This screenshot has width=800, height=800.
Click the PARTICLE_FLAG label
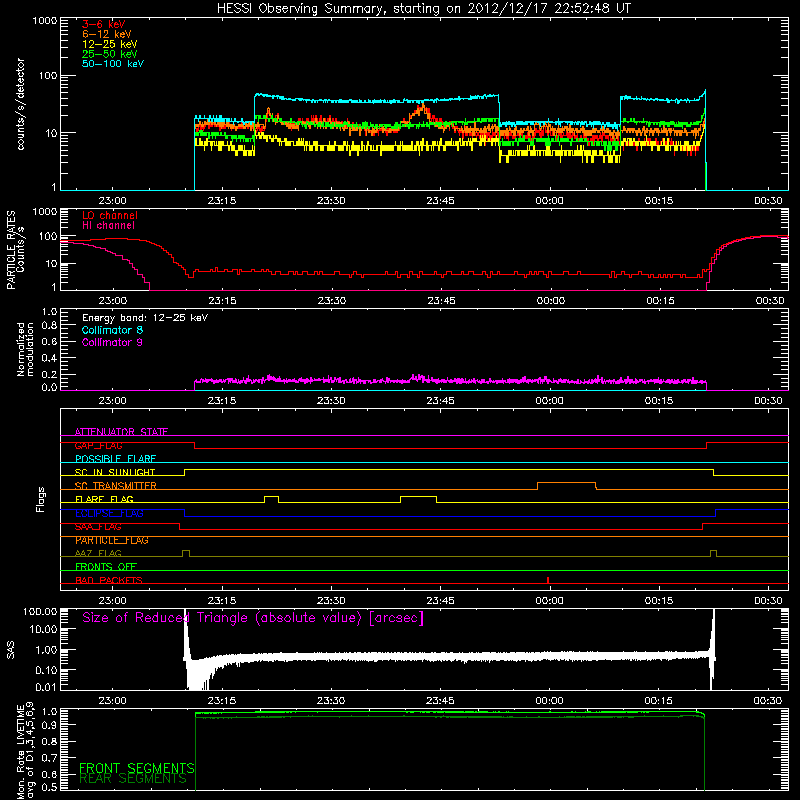tap(112, 540)
